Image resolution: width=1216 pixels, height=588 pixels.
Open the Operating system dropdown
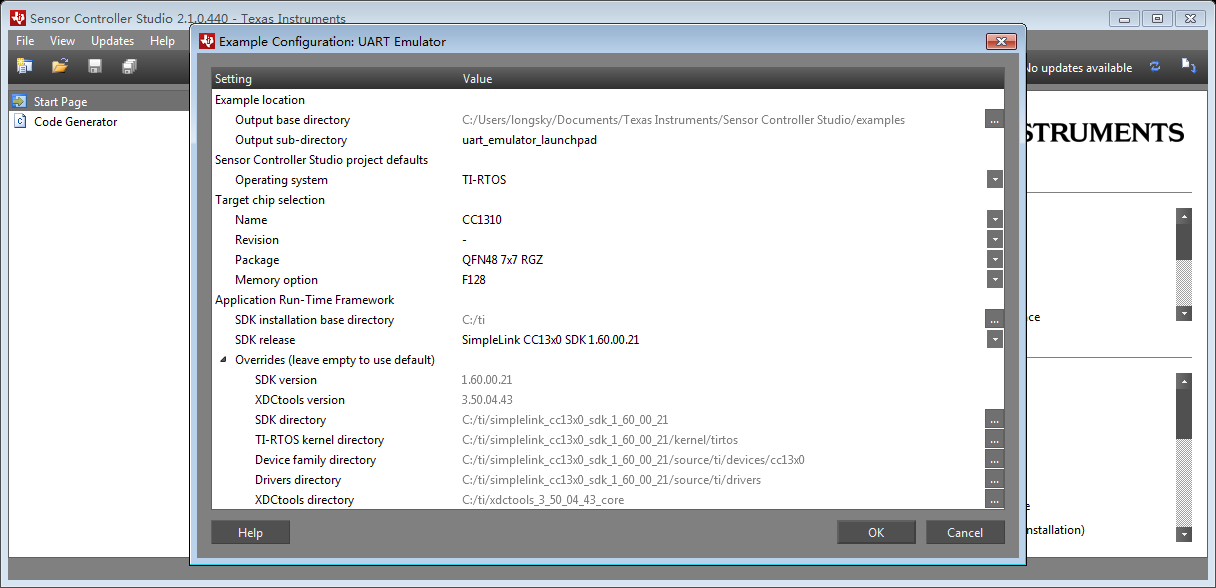tap(994, 179)
